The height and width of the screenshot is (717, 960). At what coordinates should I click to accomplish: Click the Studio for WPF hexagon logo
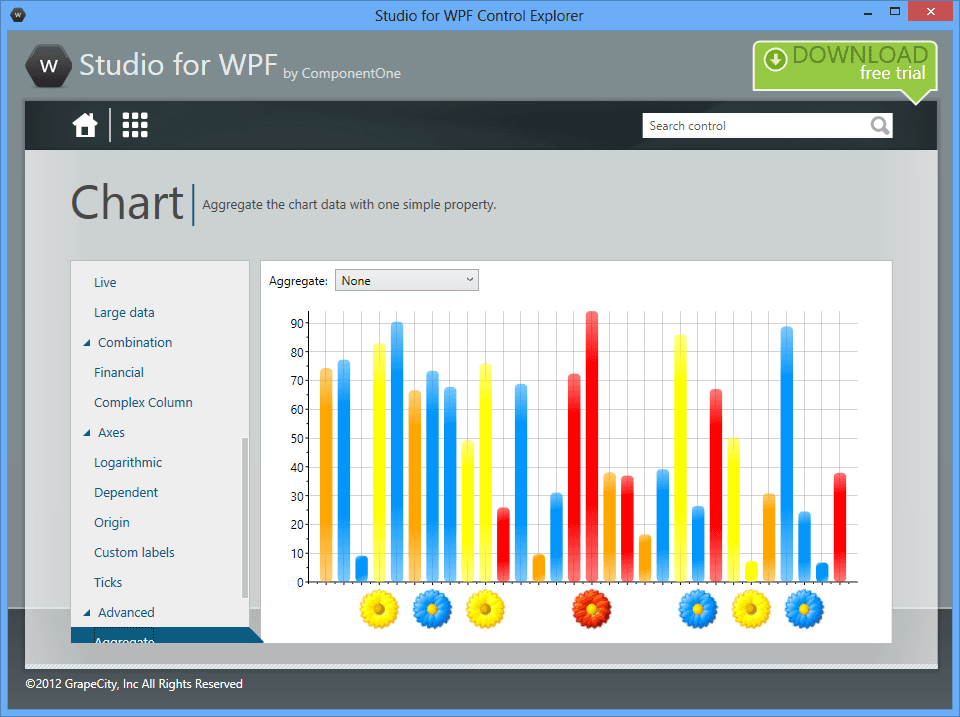coord(48,66)
